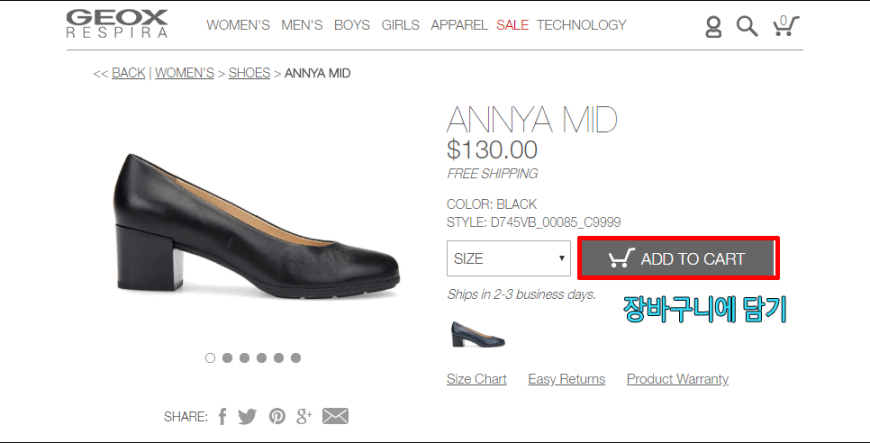Image resolution: width=870 pixels, height=443 pixels.
Task: Select the last image carousel dot
Action: (296, 358)
